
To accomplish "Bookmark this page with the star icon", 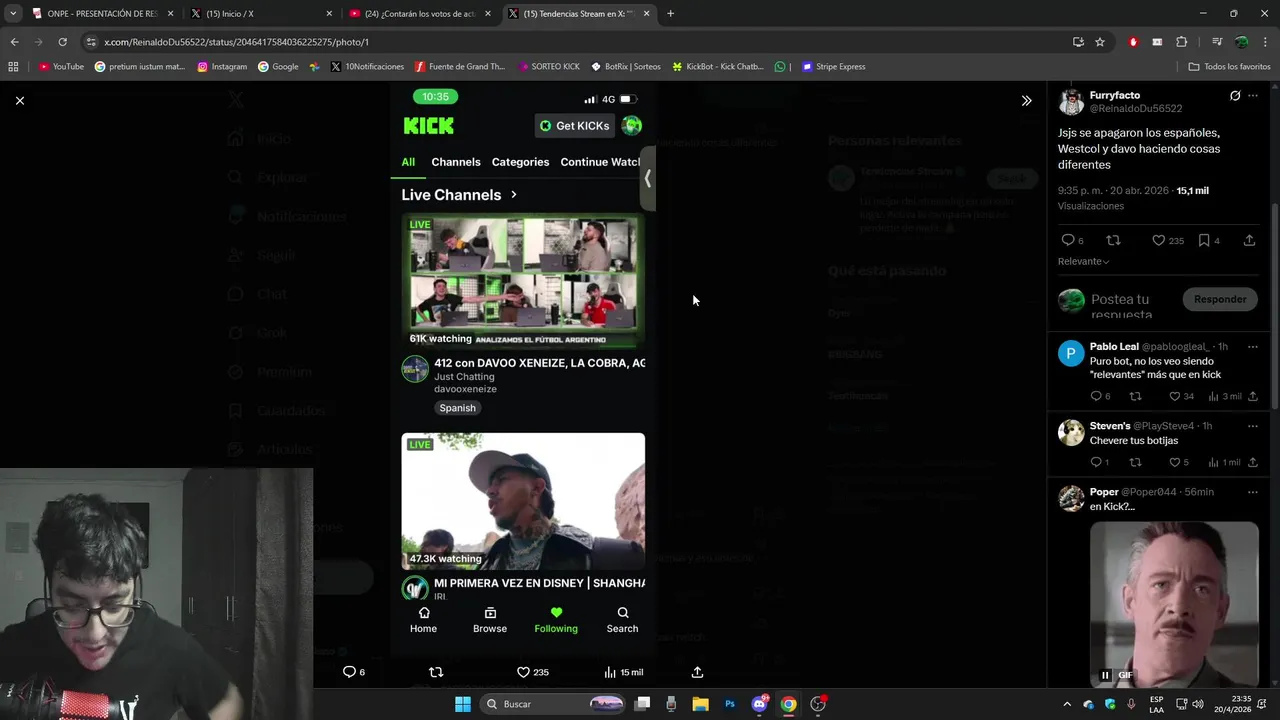I will [1100, 42].
